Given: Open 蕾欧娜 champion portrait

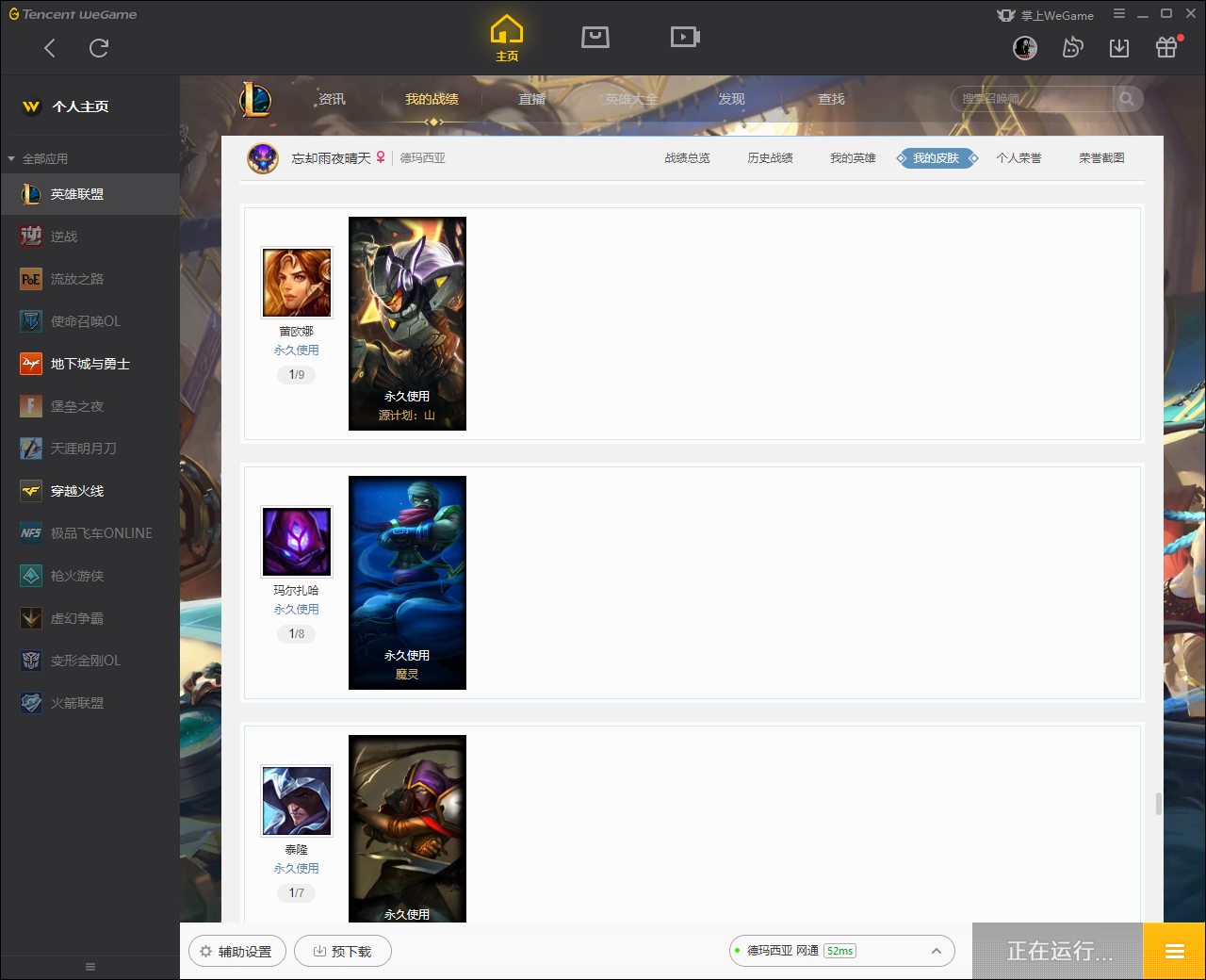Looking at the screenshot, I should [297, 283].
